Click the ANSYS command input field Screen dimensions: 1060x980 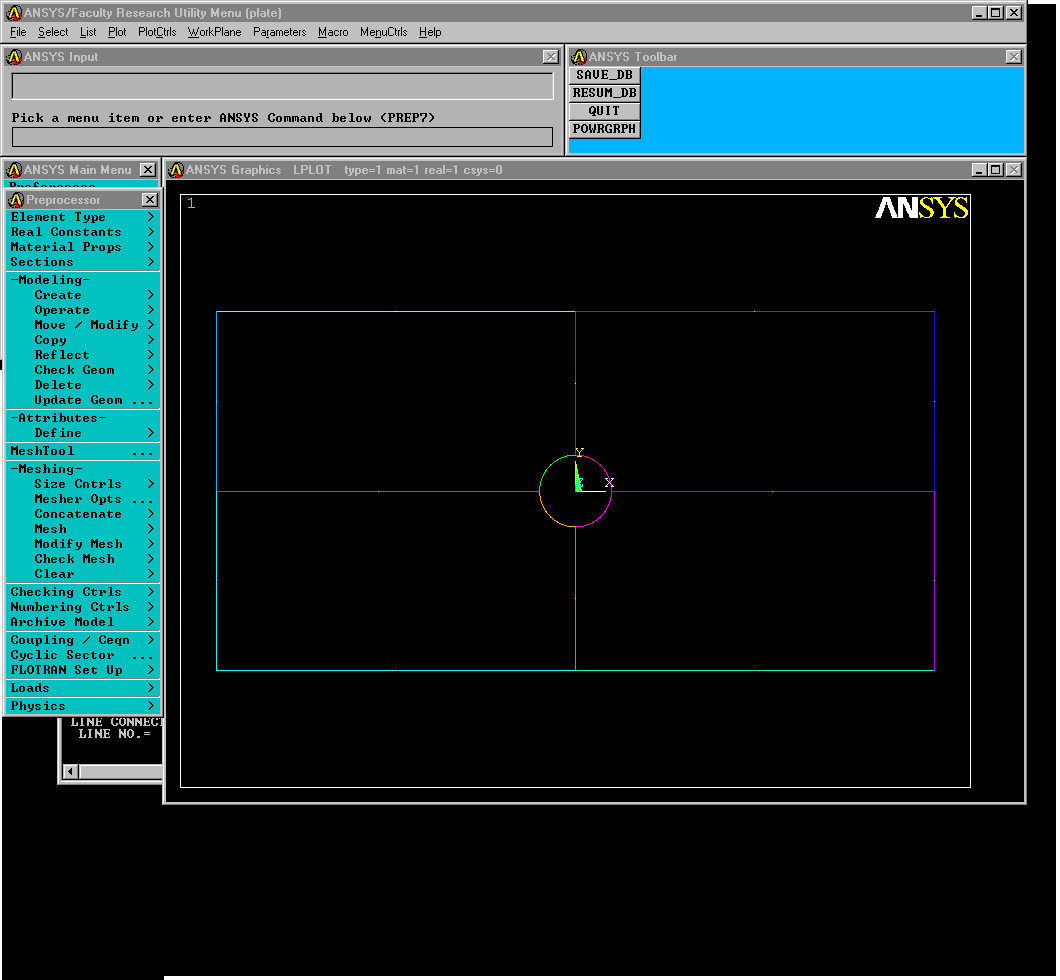(282, 137)
